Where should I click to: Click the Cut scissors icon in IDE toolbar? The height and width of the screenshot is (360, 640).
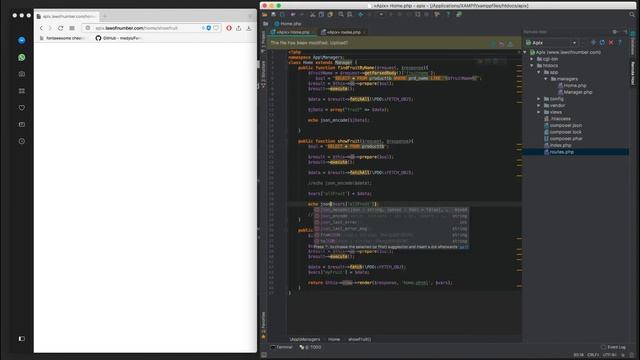click(x=312, y=14)
